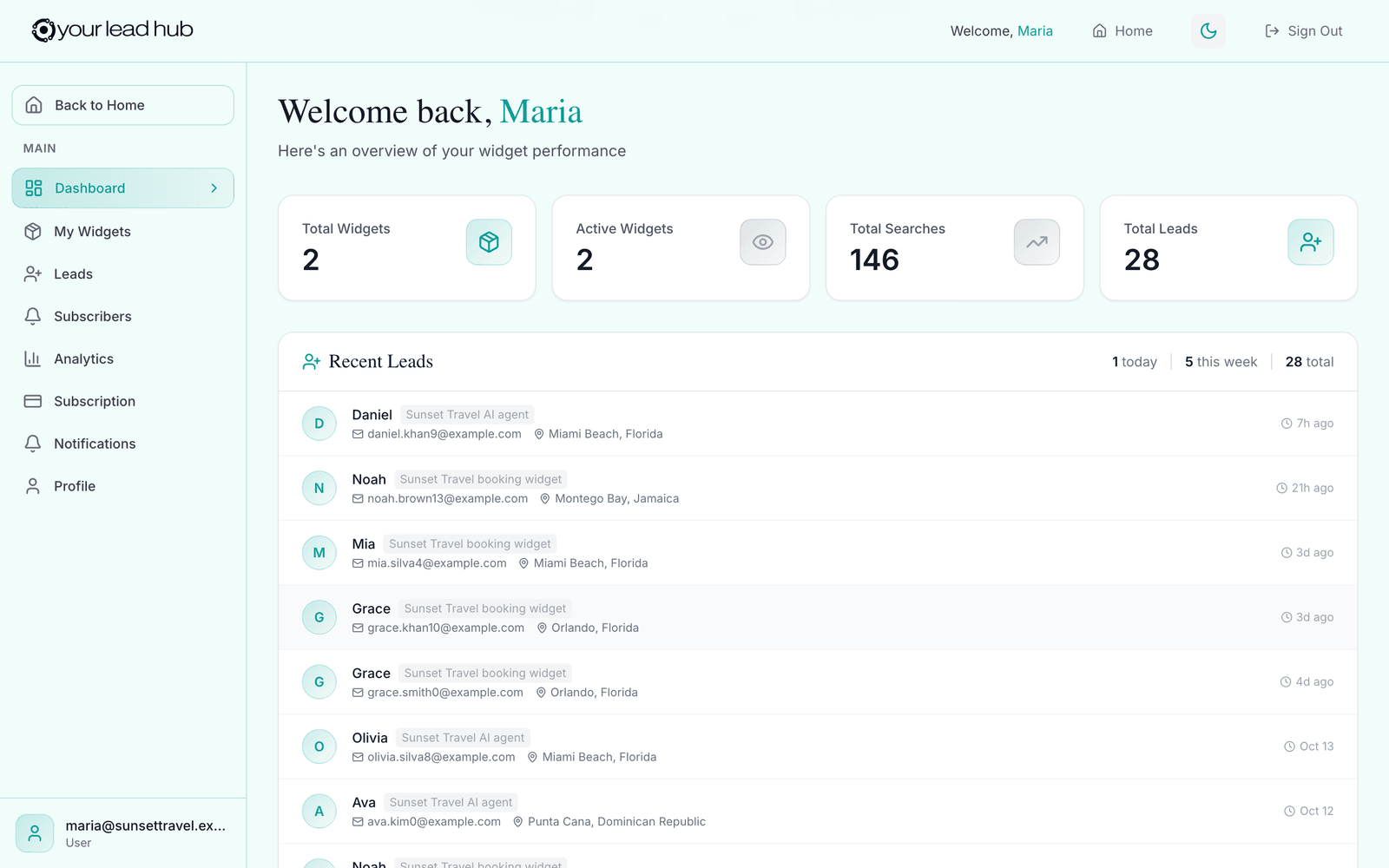Viewport: 1389px width, 868px height.
Task: Click olivia.silva8@example.com email
Action: [x=441, y=758]
